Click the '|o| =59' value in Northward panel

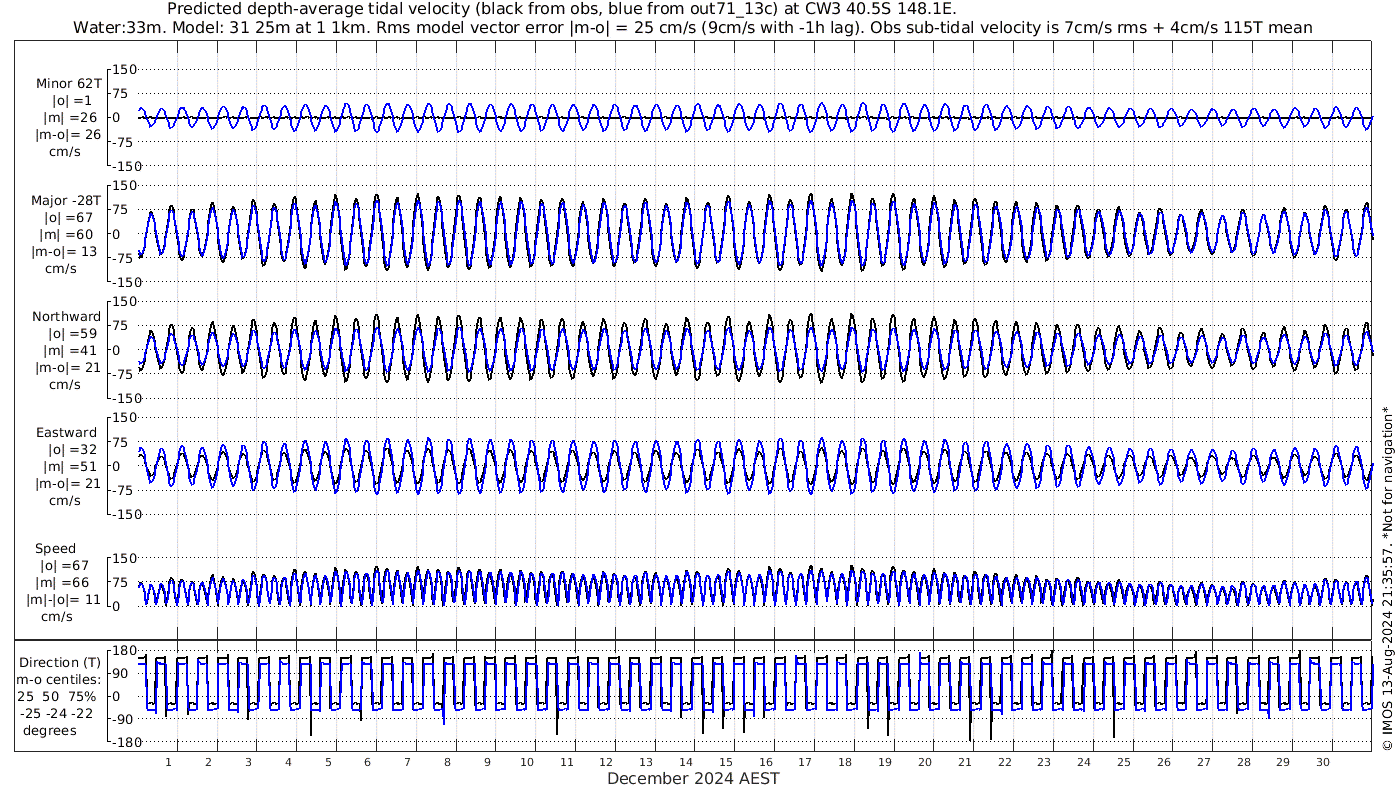point(72,333)
